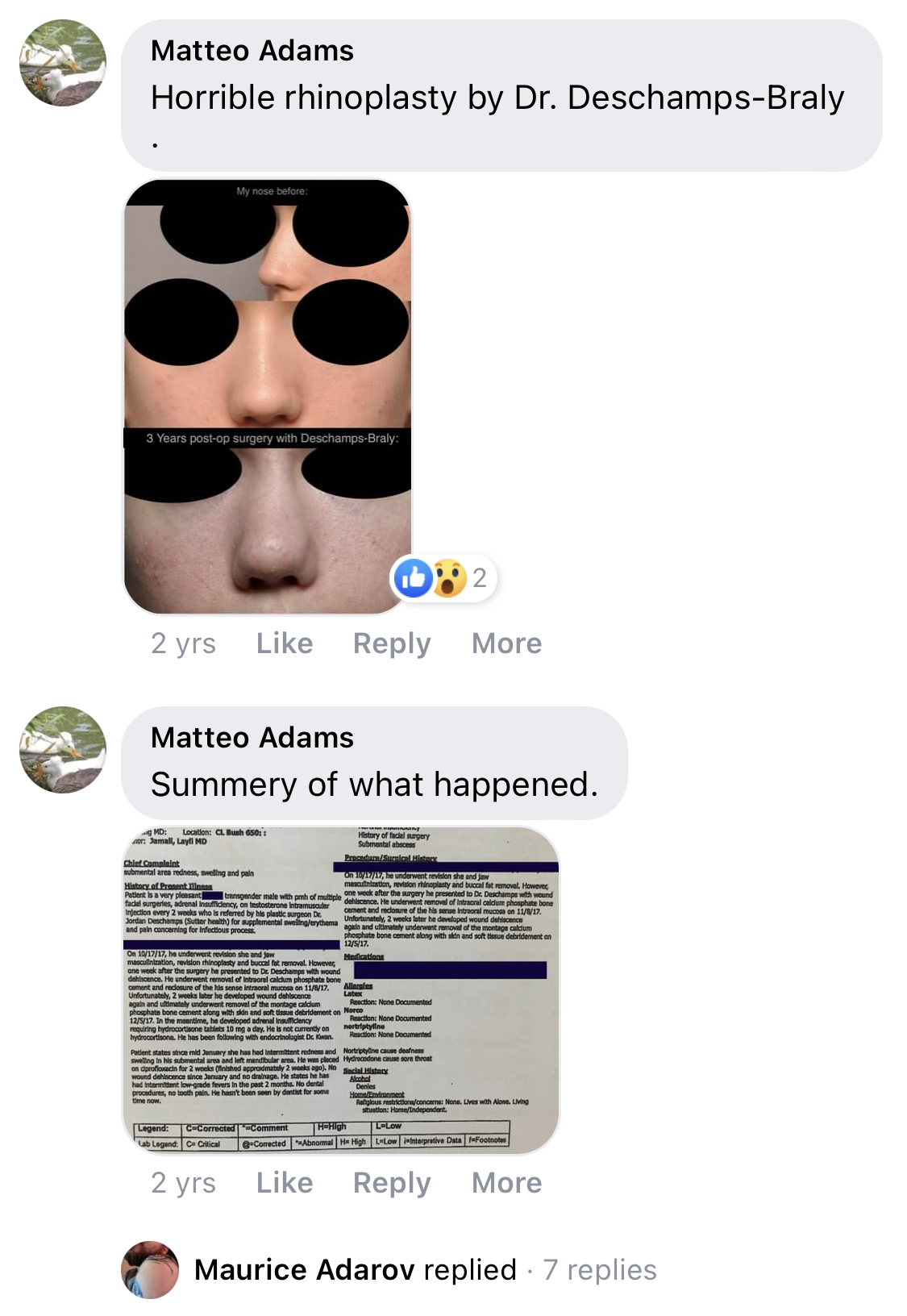907x1316 pixels.
Task: Open the Maurice Adarov replied link
Action: coord(355,1270)
